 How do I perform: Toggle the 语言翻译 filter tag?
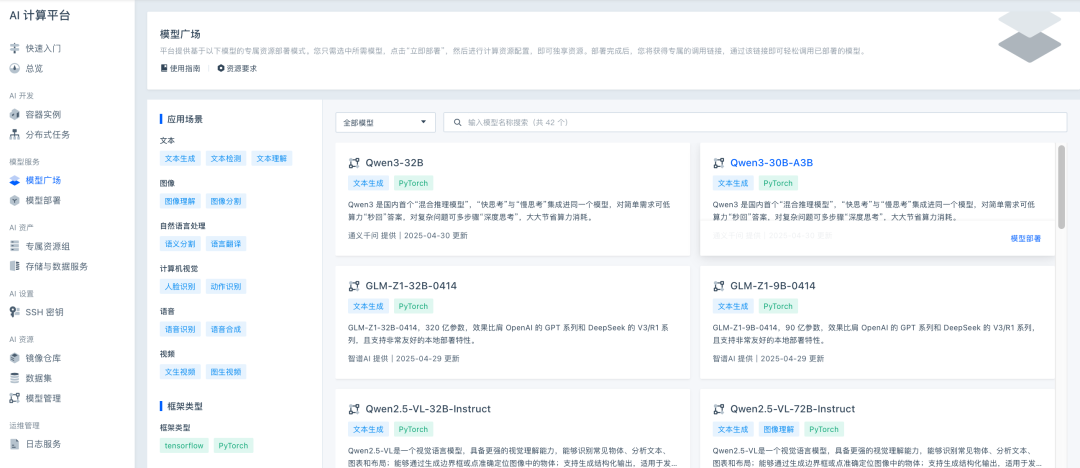226,244
